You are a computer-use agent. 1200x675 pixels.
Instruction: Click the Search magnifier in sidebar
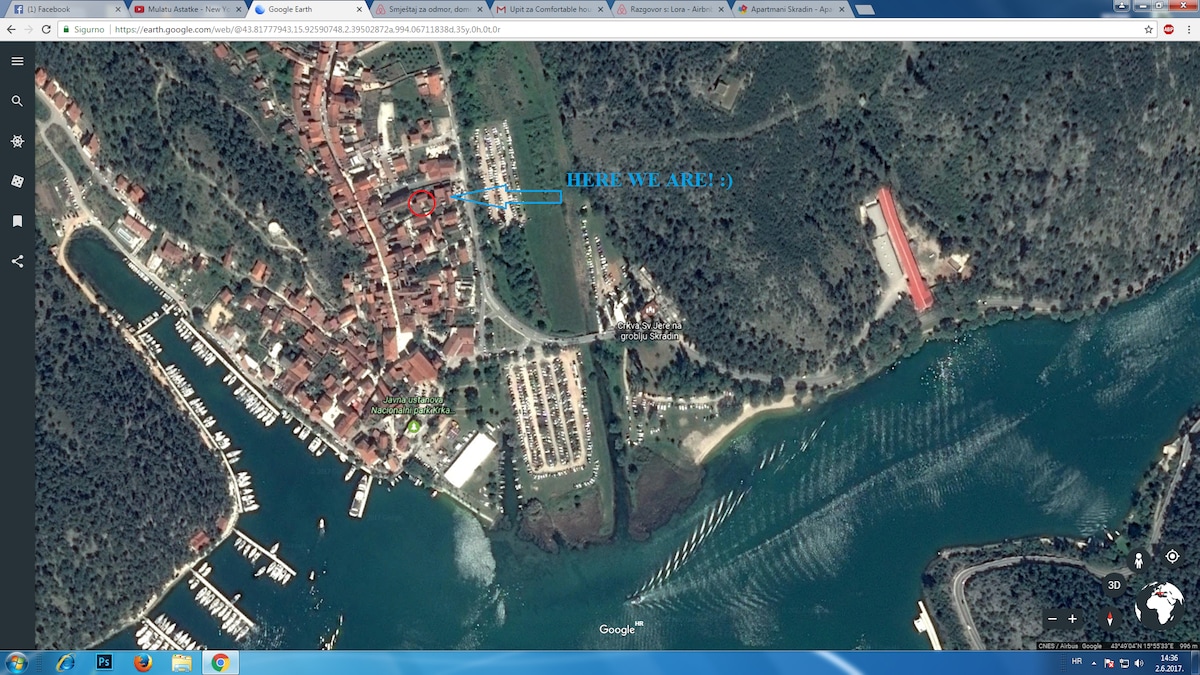(17, 101)
